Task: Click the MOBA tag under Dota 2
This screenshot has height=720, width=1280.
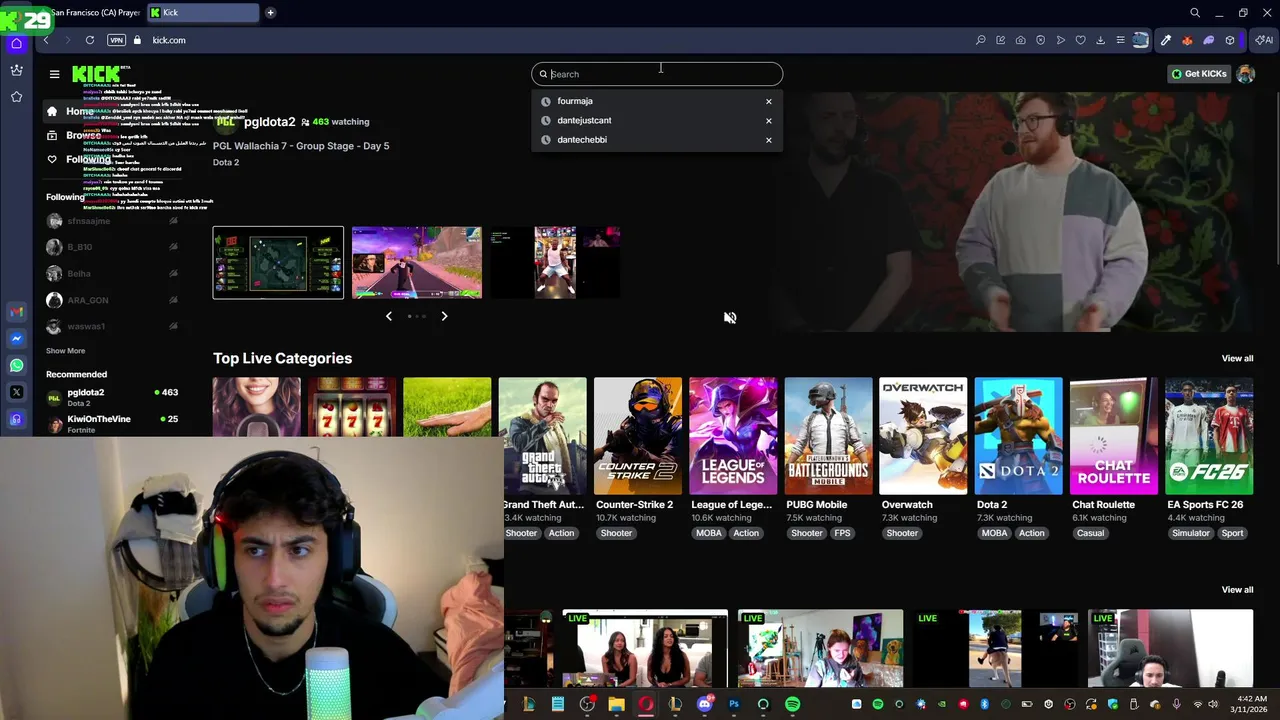Action: pos(994,533)
